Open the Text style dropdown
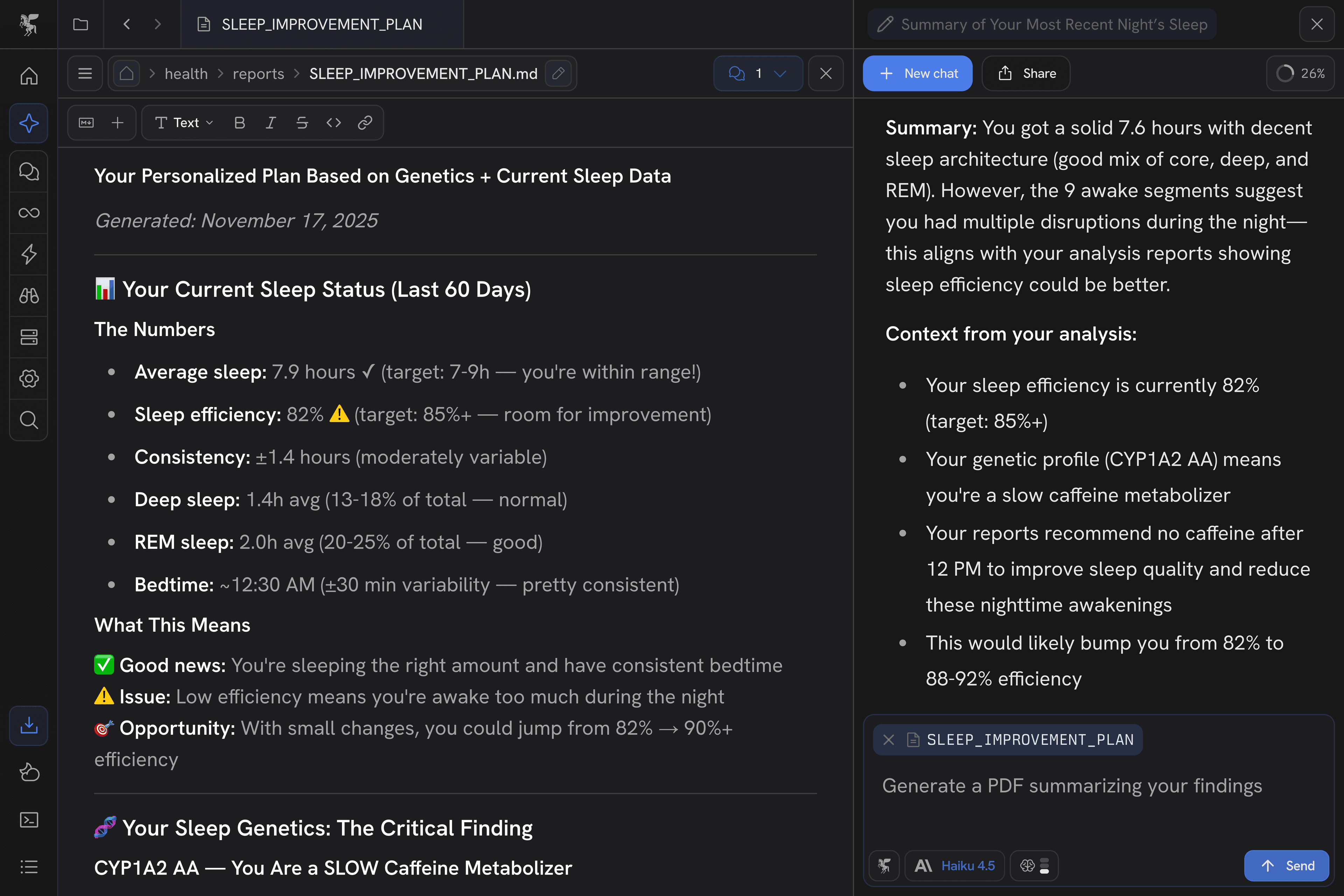The image size is (1344, 896). (184, 123)
